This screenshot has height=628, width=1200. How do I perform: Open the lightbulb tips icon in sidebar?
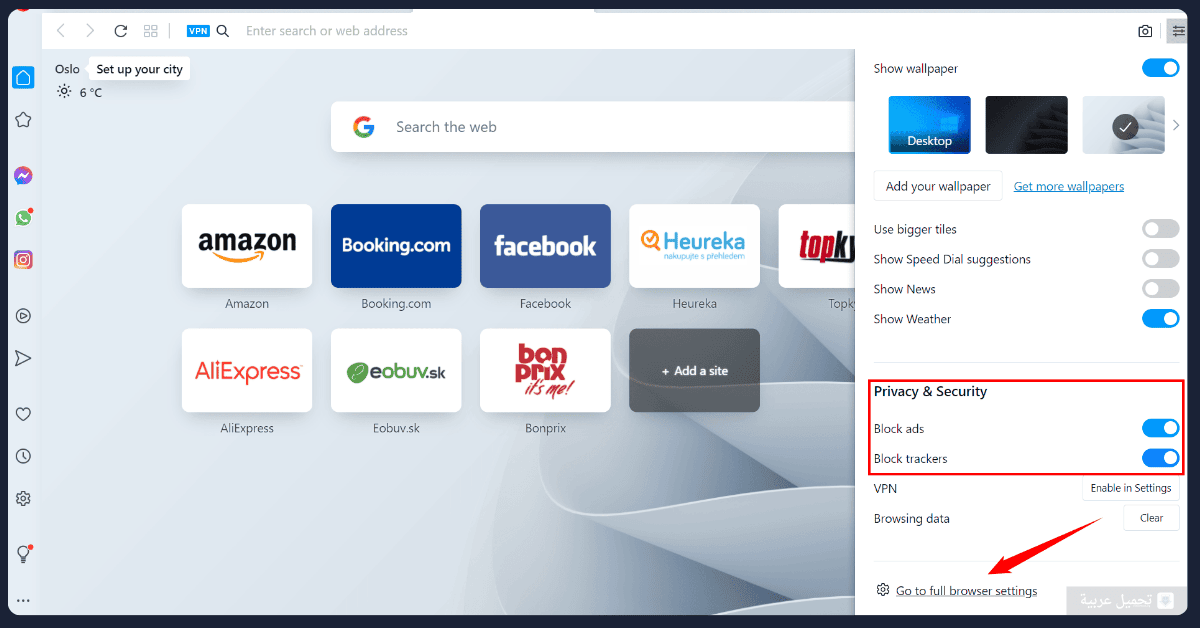23,554
